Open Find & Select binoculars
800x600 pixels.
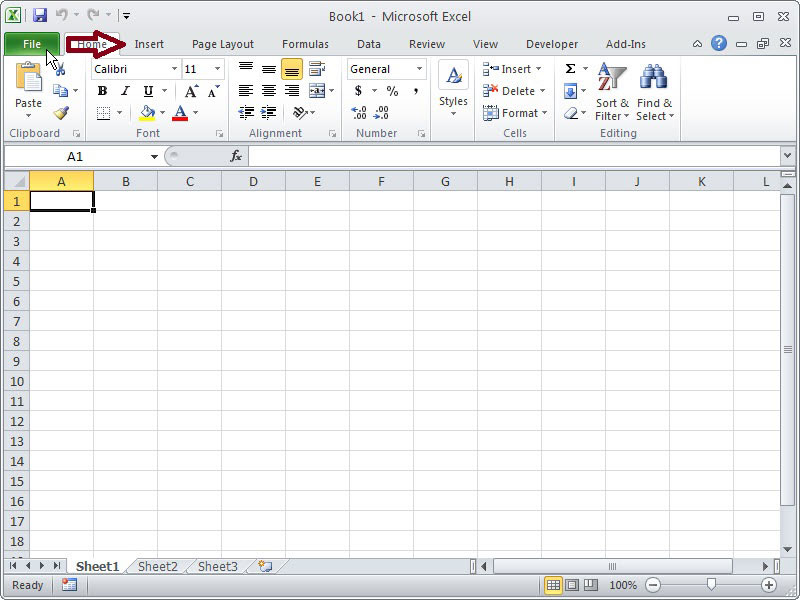click(x=655, y=93)
